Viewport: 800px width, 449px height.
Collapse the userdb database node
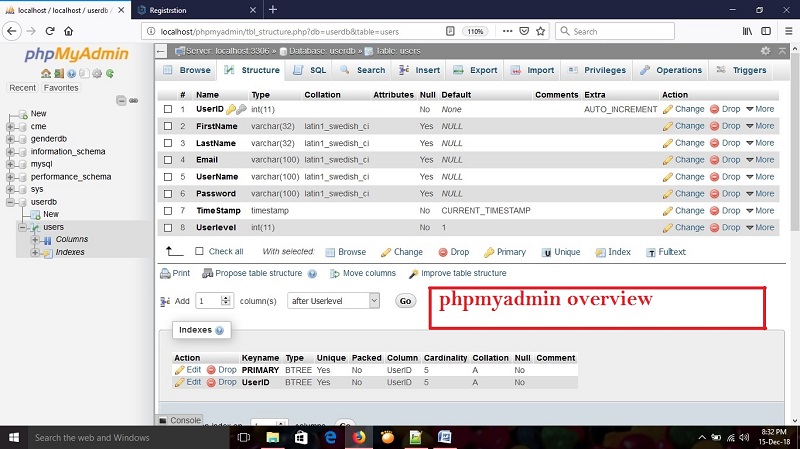tap(10, 202)
